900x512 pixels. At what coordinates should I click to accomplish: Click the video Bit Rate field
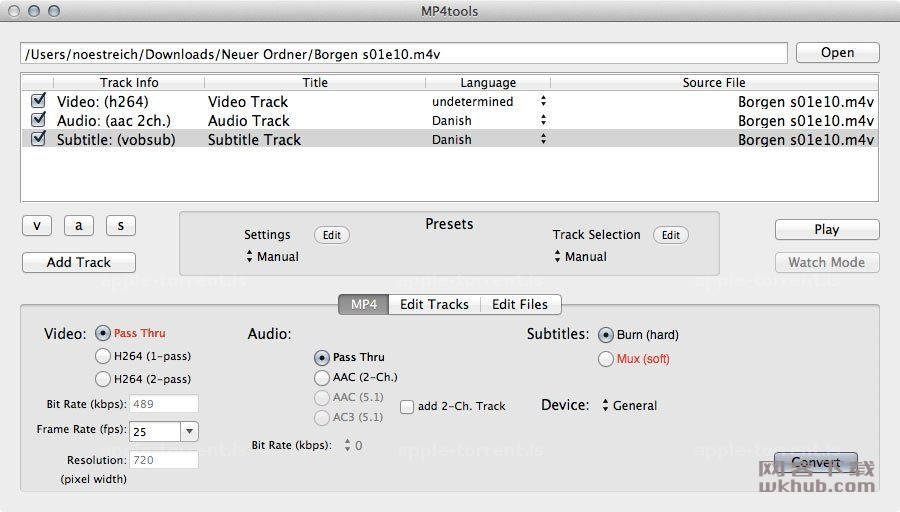164,404
